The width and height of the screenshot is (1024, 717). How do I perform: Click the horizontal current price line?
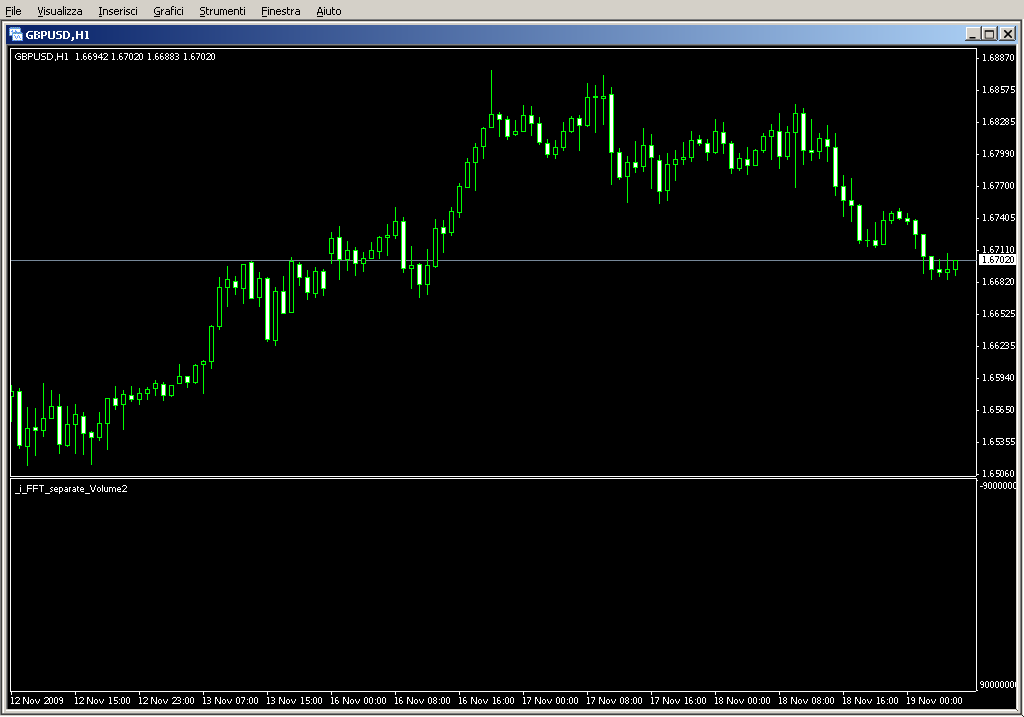[x=493, y=261]
